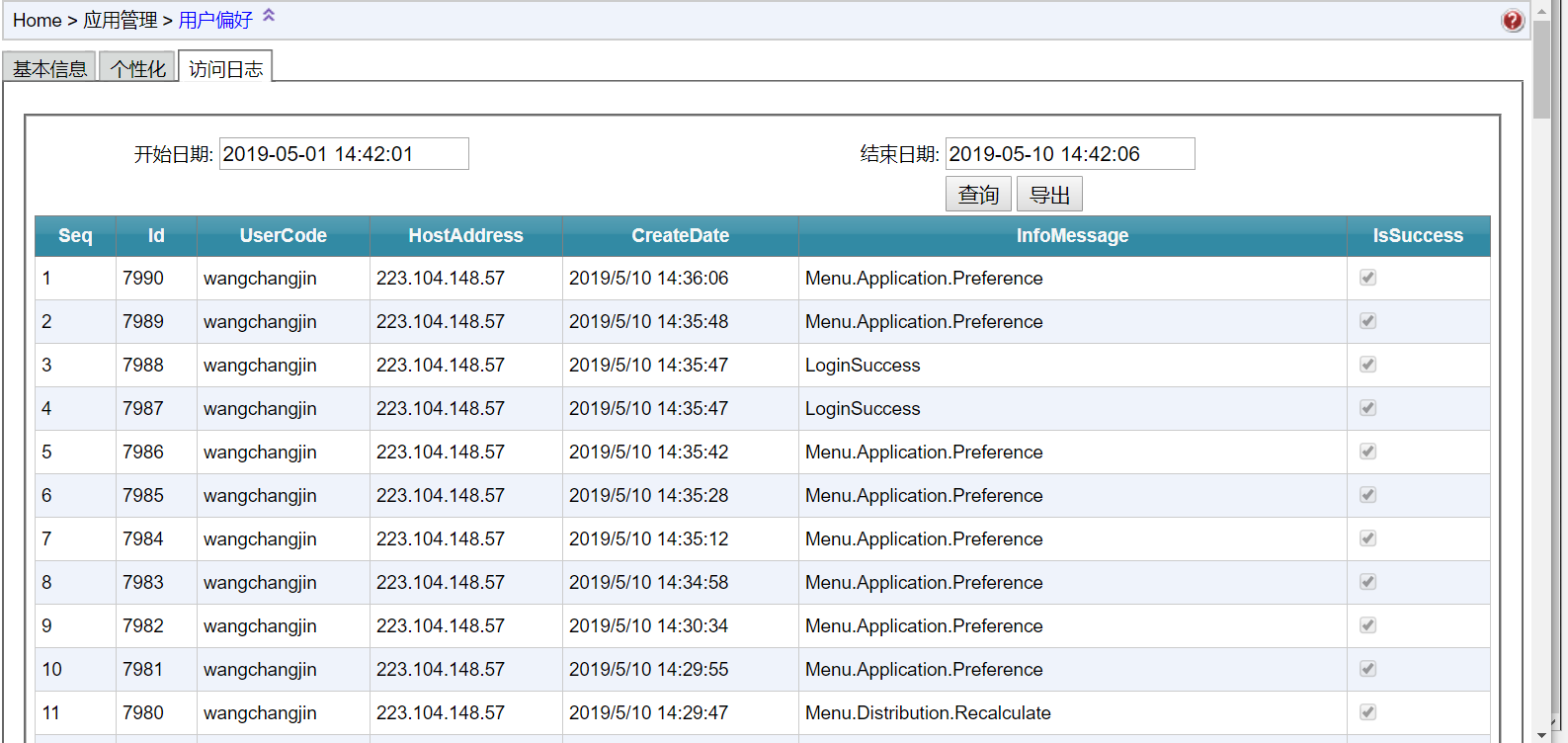The height and width of the screenshot is (743, 1568).
Task: Sort by the HostAddress column header
Action: coord(466,236)
